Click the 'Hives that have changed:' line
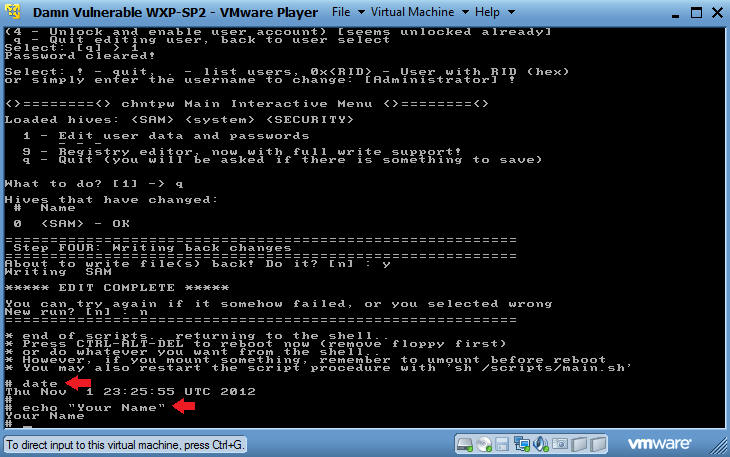730x457 pixels. point(111,200)
